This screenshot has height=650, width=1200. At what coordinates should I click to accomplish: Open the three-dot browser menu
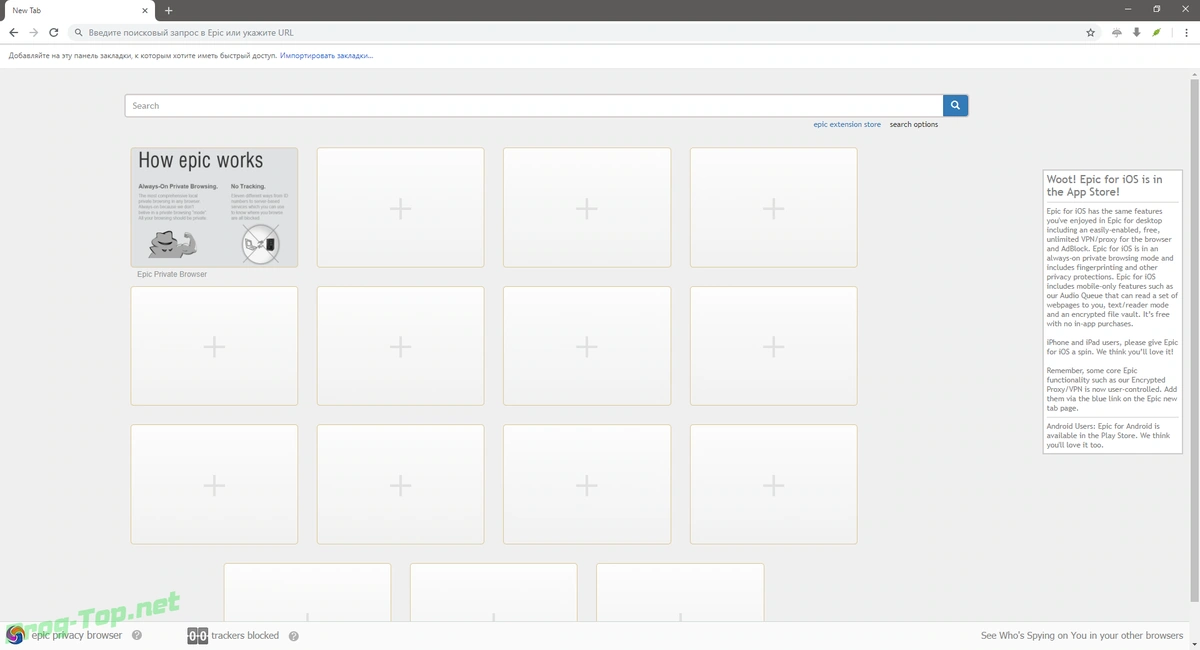click(1186, 33)
